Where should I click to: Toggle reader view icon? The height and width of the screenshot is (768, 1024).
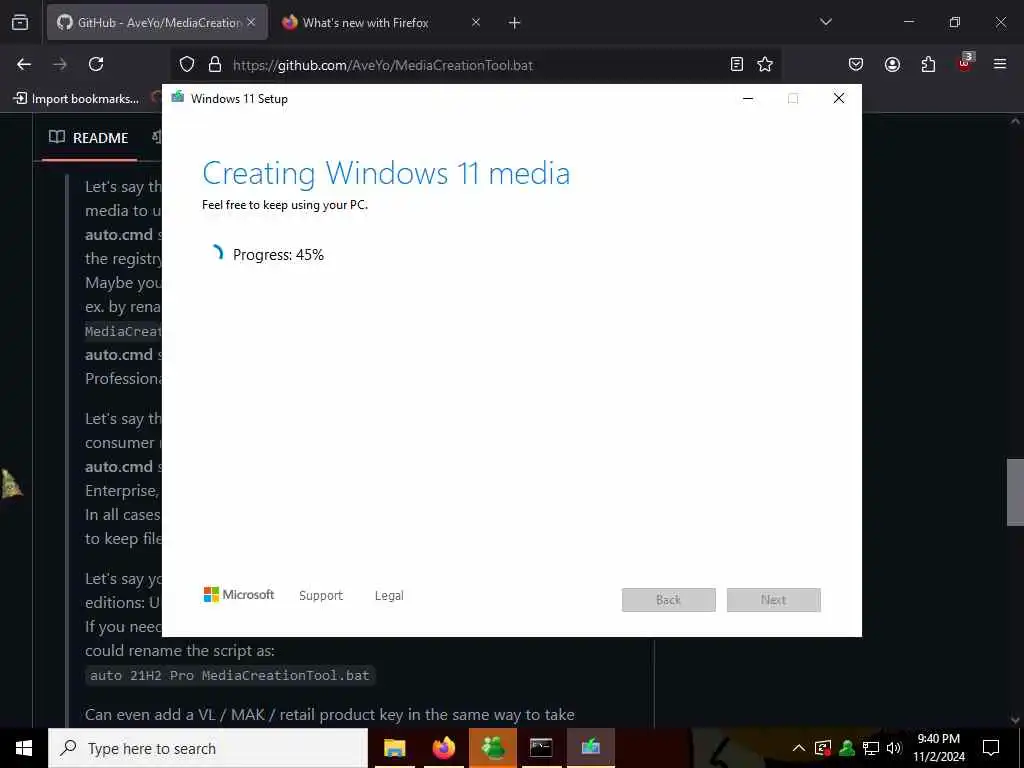pos(737,64)
